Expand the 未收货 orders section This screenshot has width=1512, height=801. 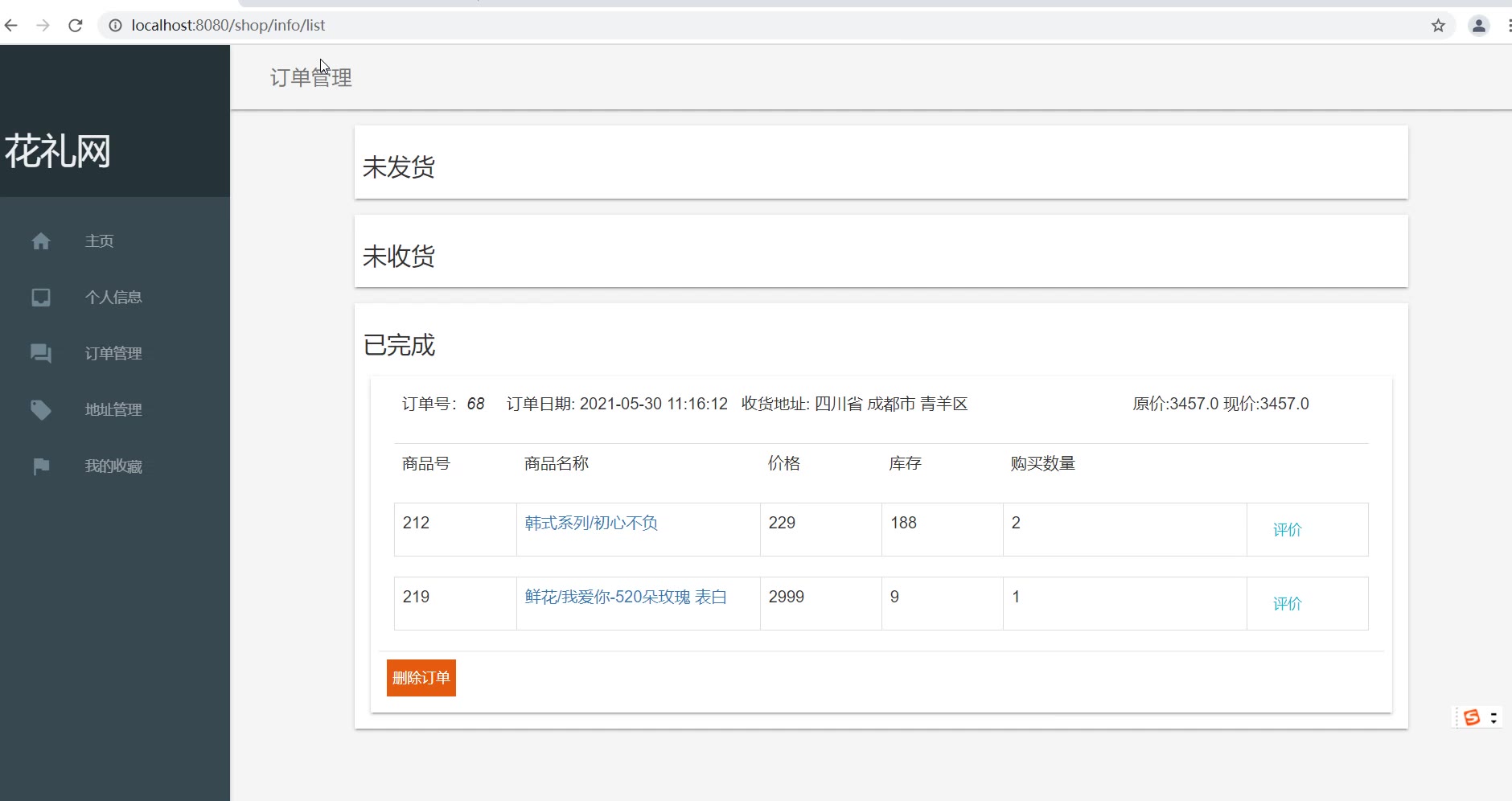pos(399,257)
